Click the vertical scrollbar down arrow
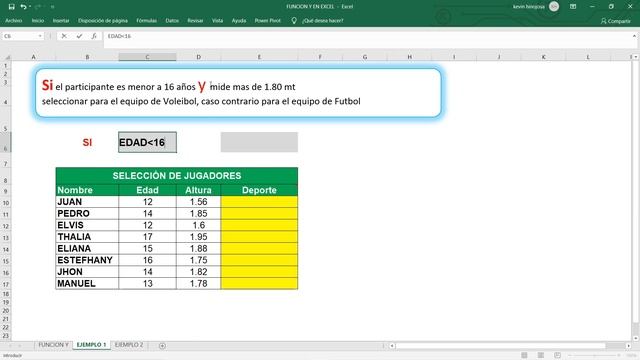 point(636,338)
